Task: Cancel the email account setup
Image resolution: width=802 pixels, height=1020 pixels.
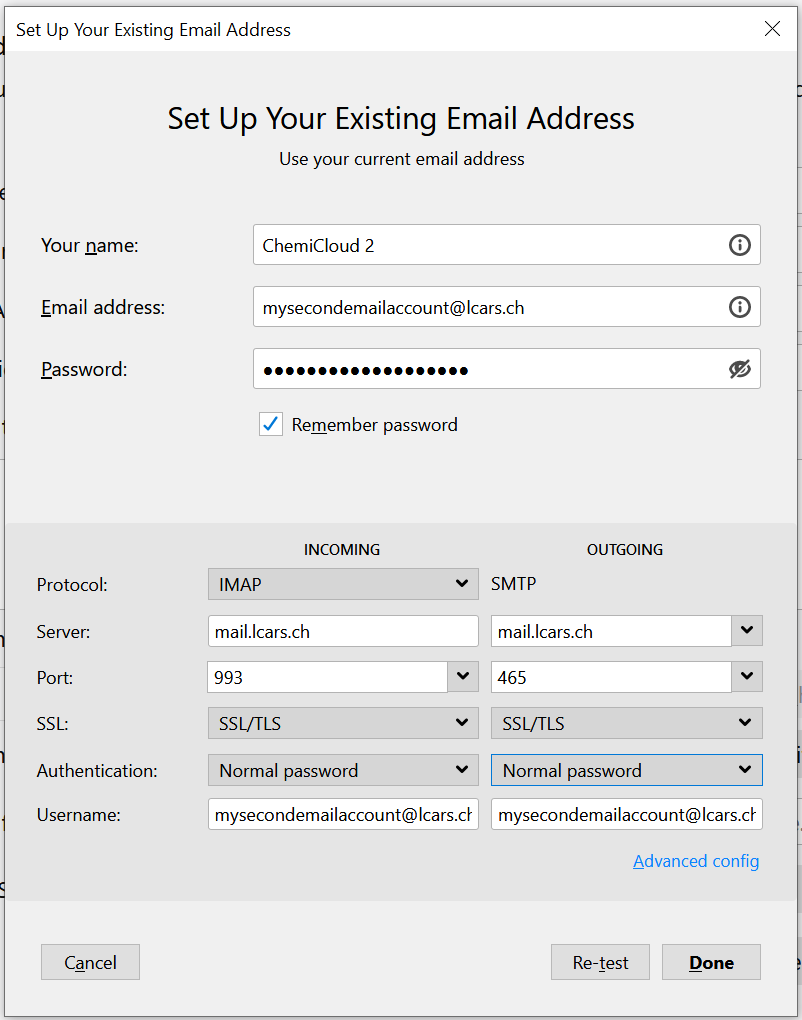Action: pyautogui.click(x=90, y=963)
